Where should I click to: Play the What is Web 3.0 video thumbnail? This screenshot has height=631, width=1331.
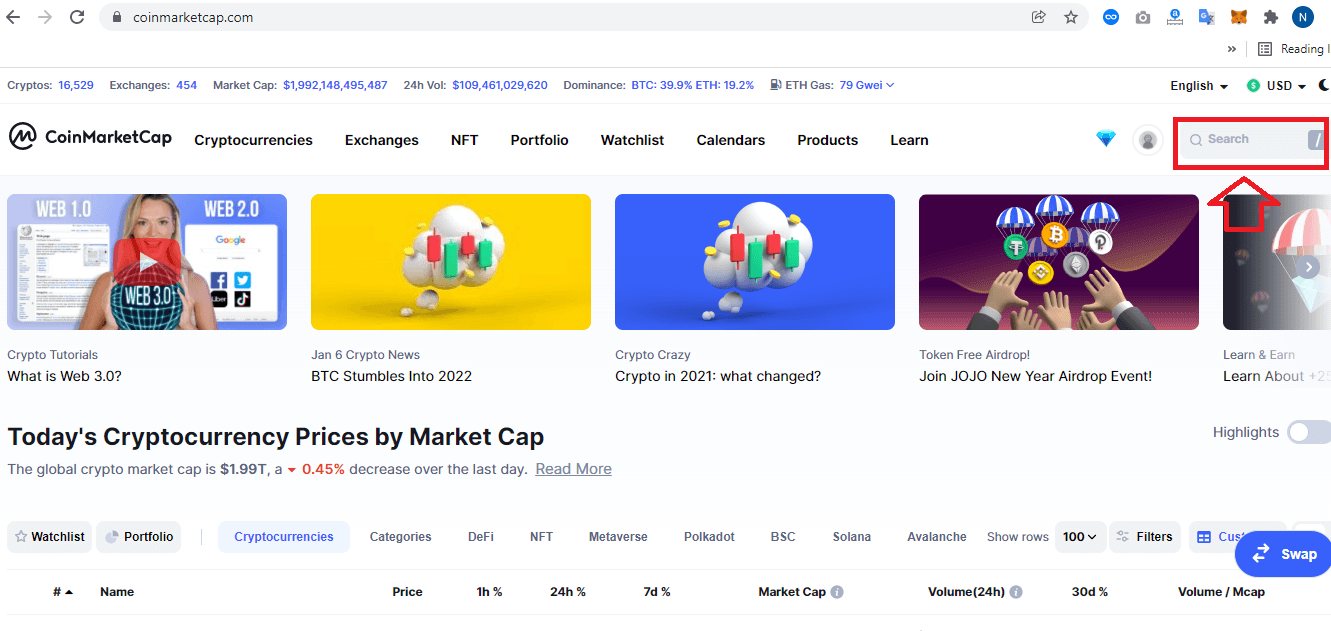pyautogui.click(x=147, y=262)
